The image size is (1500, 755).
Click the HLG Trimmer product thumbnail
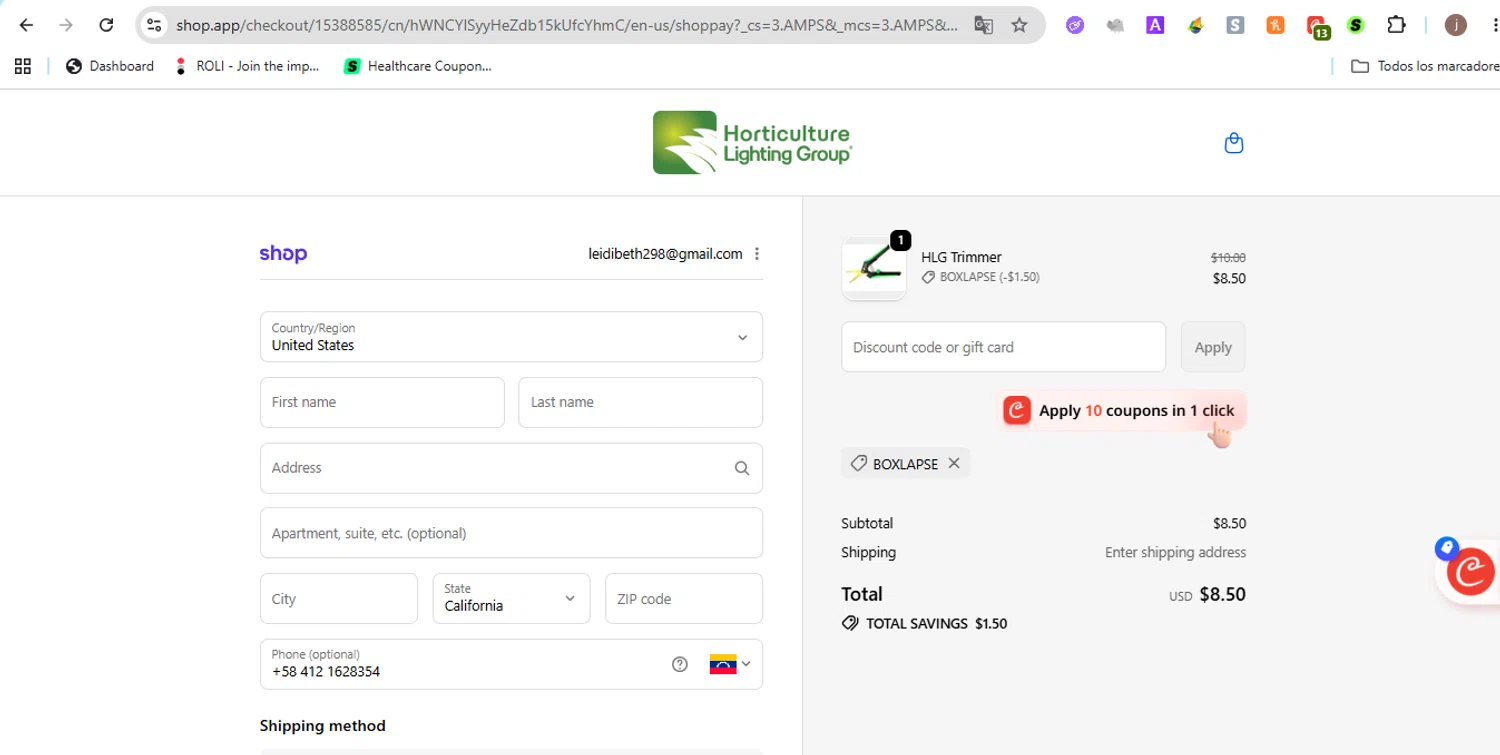(x=874, y=268)
